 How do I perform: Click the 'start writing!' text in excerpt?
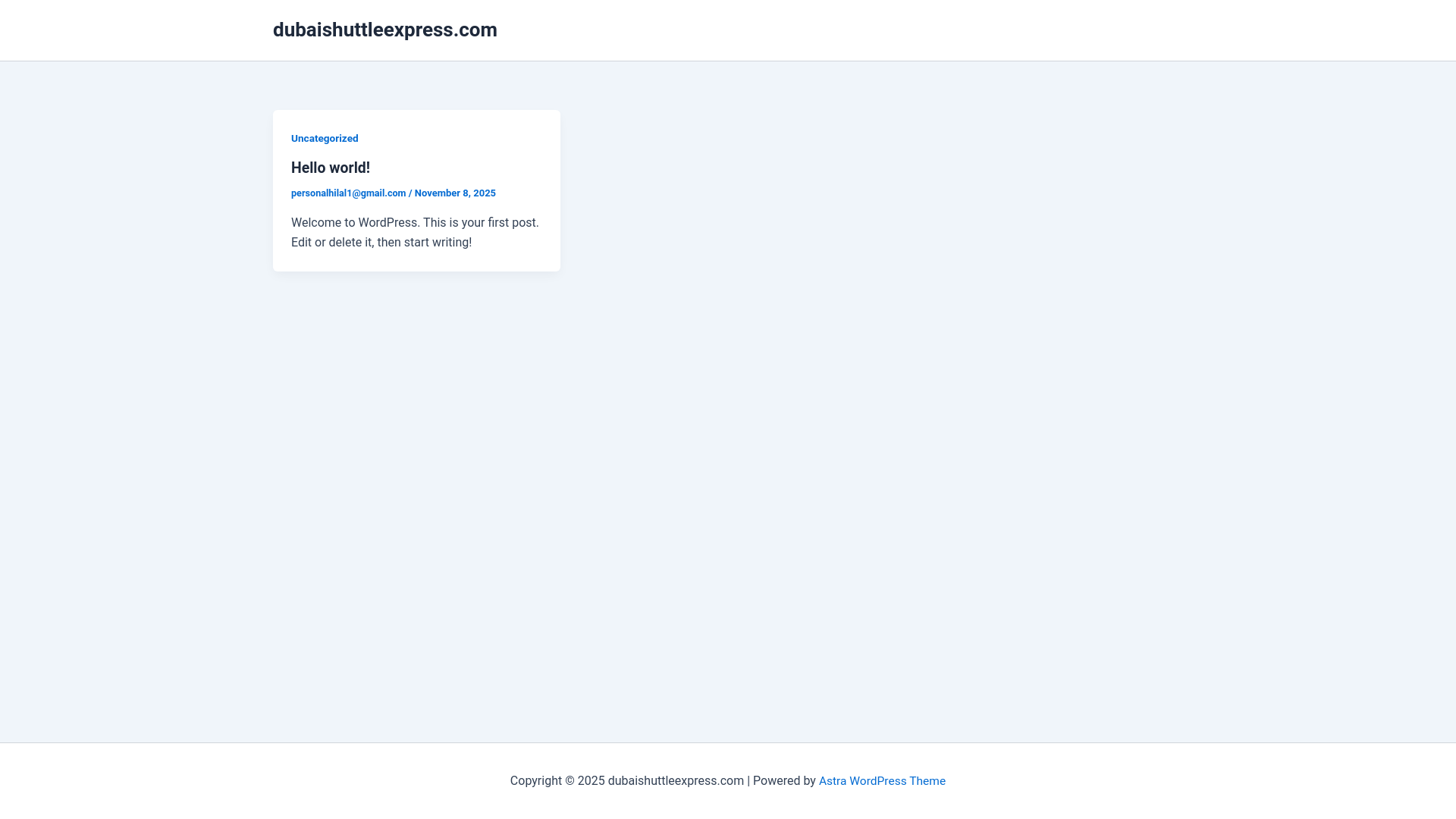[438, 243]
